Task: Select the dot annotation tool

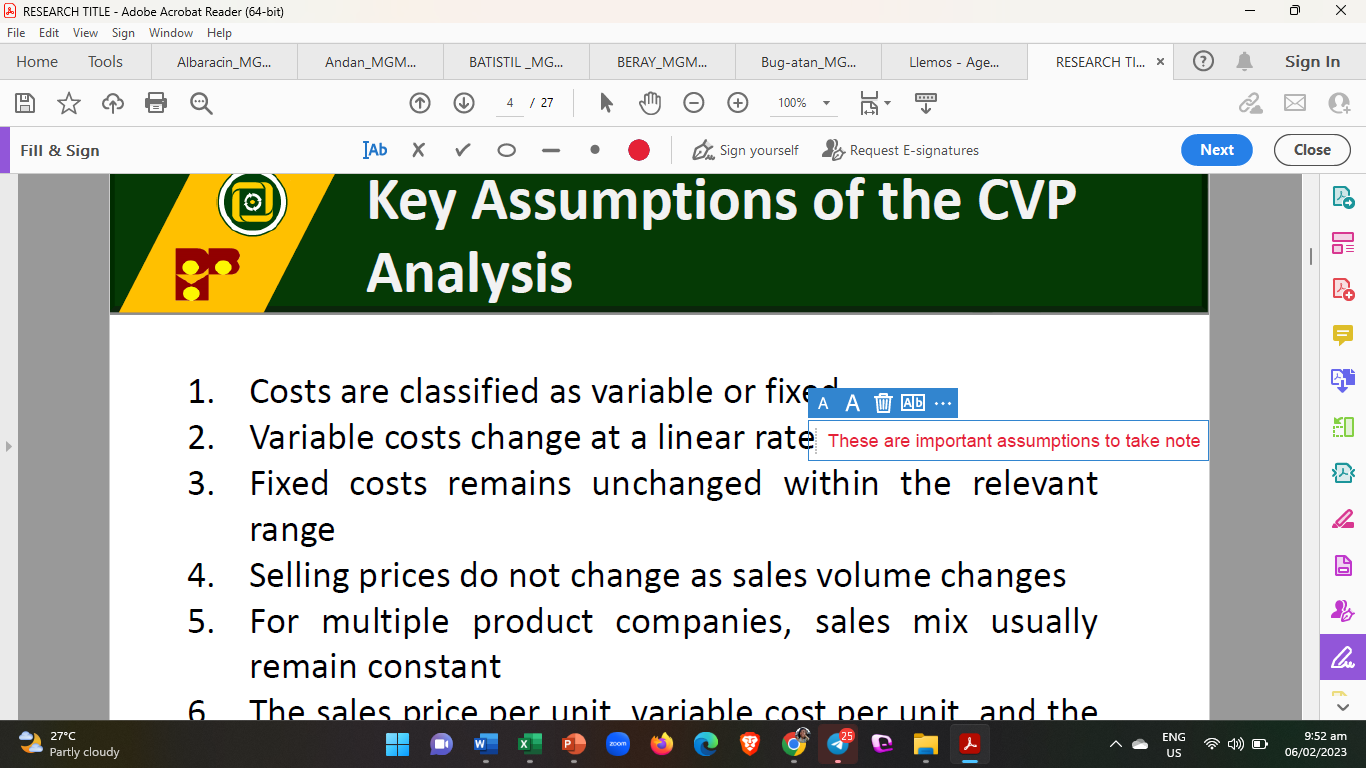Action: (x=595, y=150)
